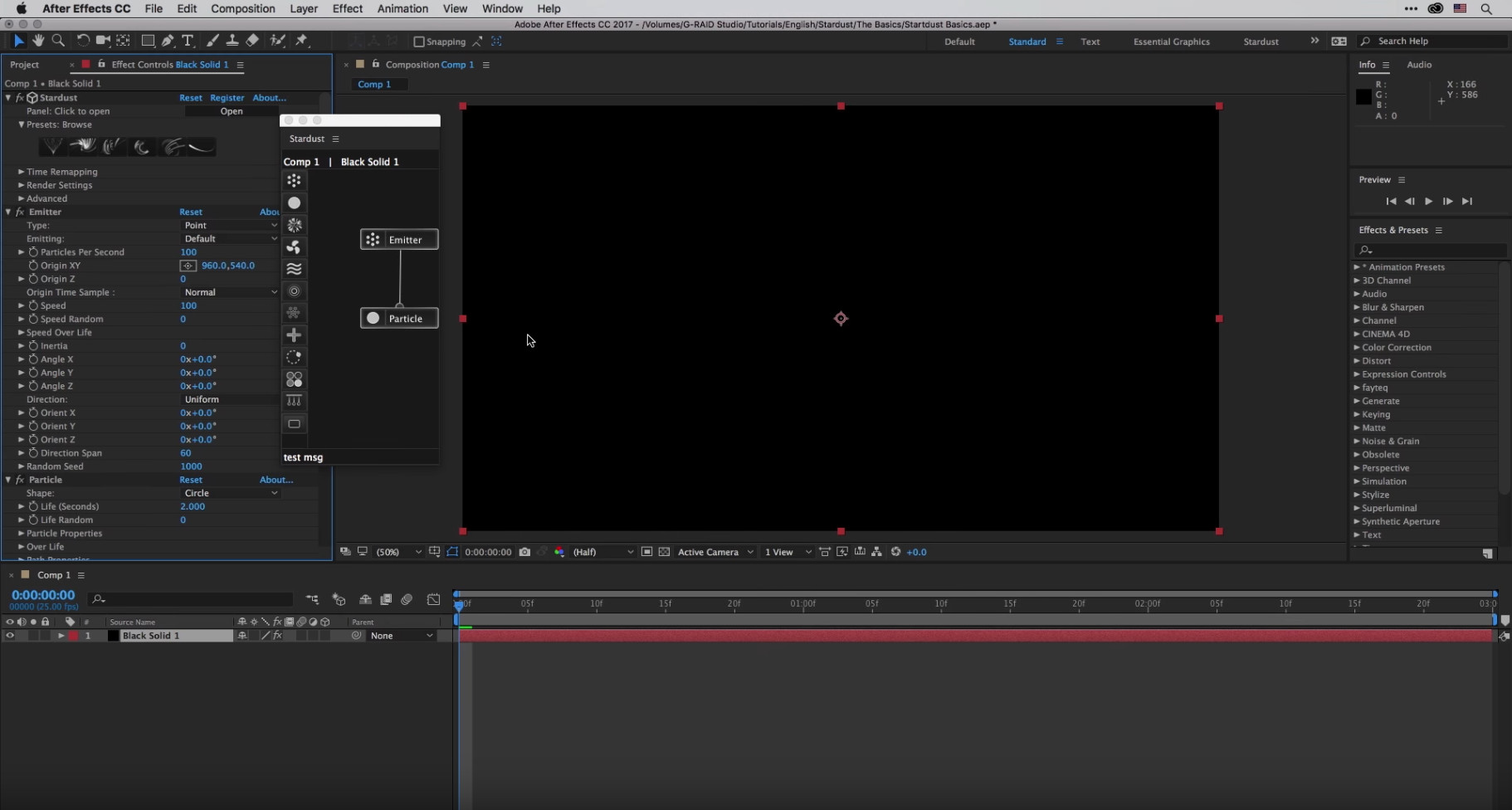
Task: Click the Emitter node icon in Stardust toolbar
Action: (294, 180)
